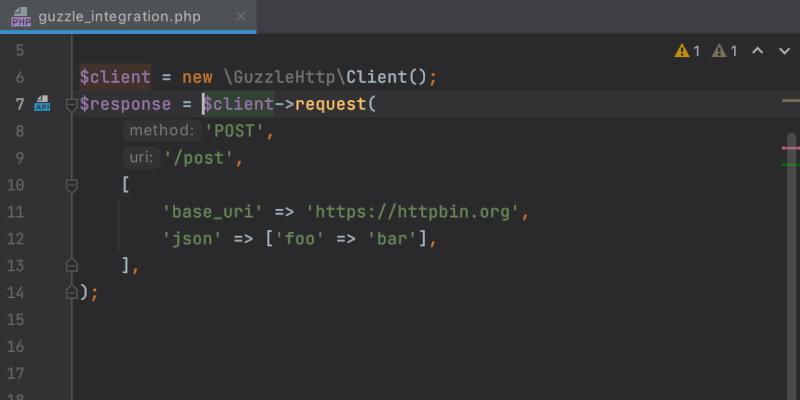Click the pink marker stripe on the scrollbar
This screenshot has height=400, width=800.
click(790, 148)
